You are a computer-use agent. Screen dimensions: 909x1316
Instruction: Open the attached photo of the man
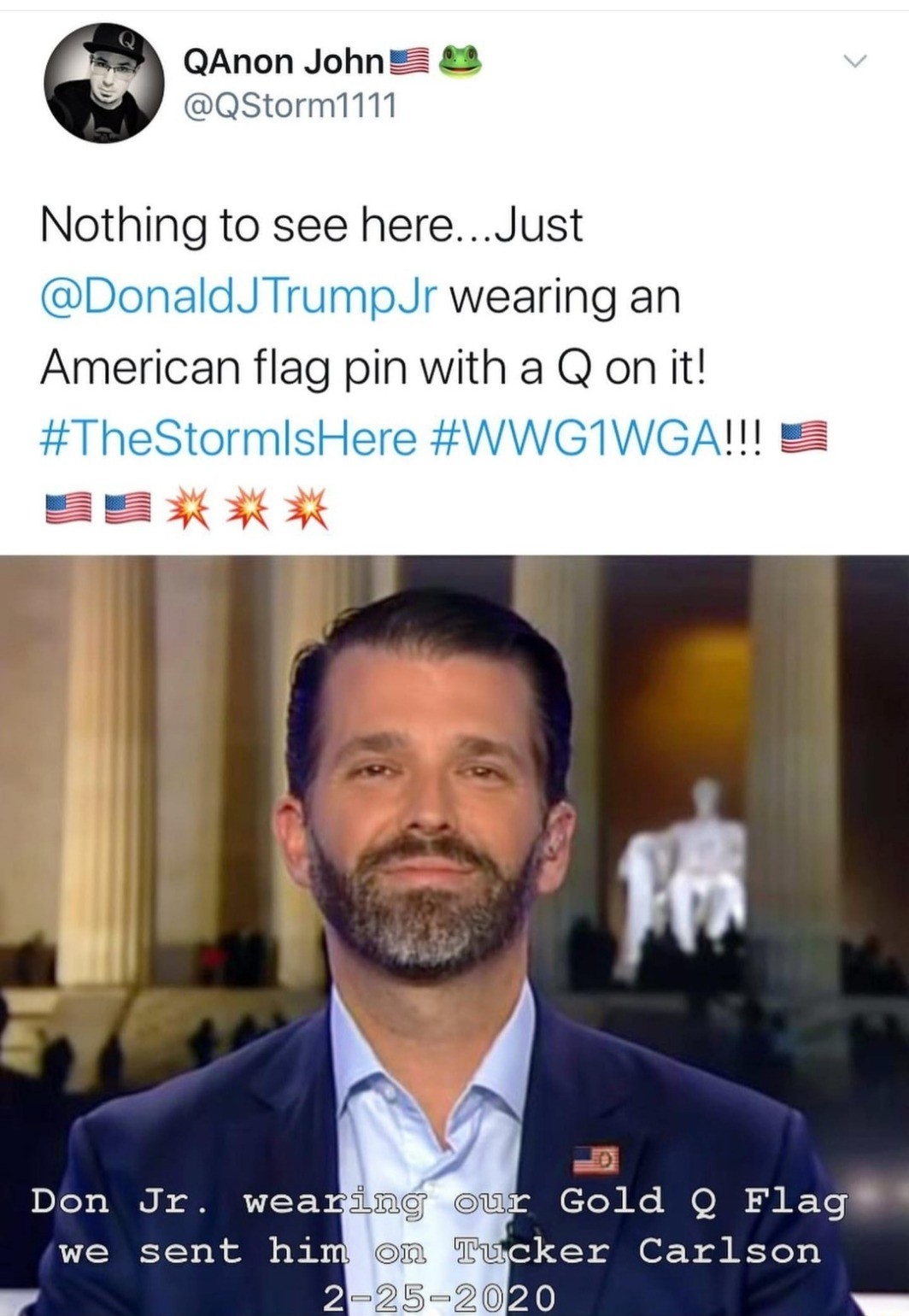click(x=454, y=936)
